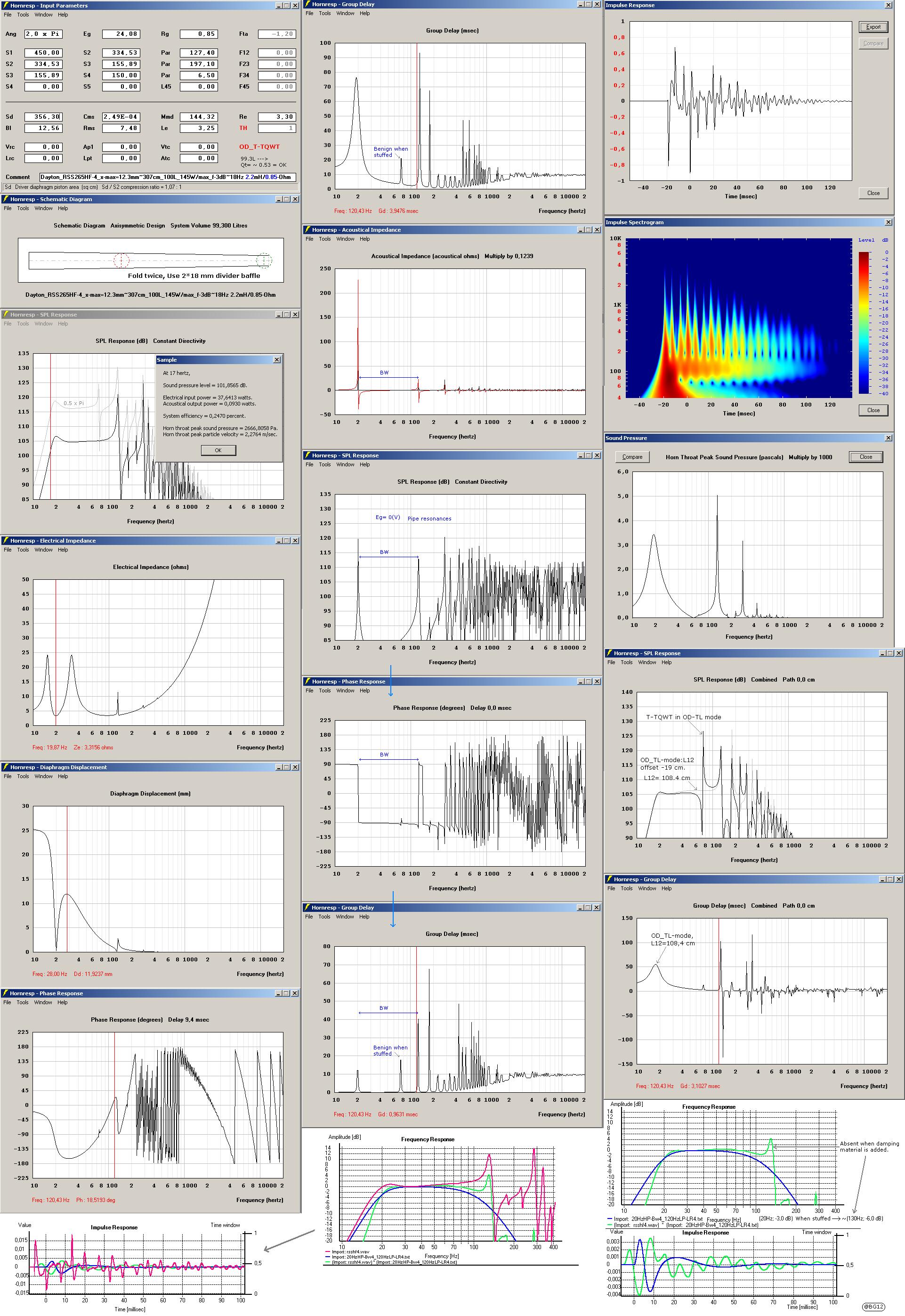Image resolution: width=905 pixels, height=1316 pixels.
Task: Click the 'System Volume 99,300 Litres' text
Action: tap(209, 226)
